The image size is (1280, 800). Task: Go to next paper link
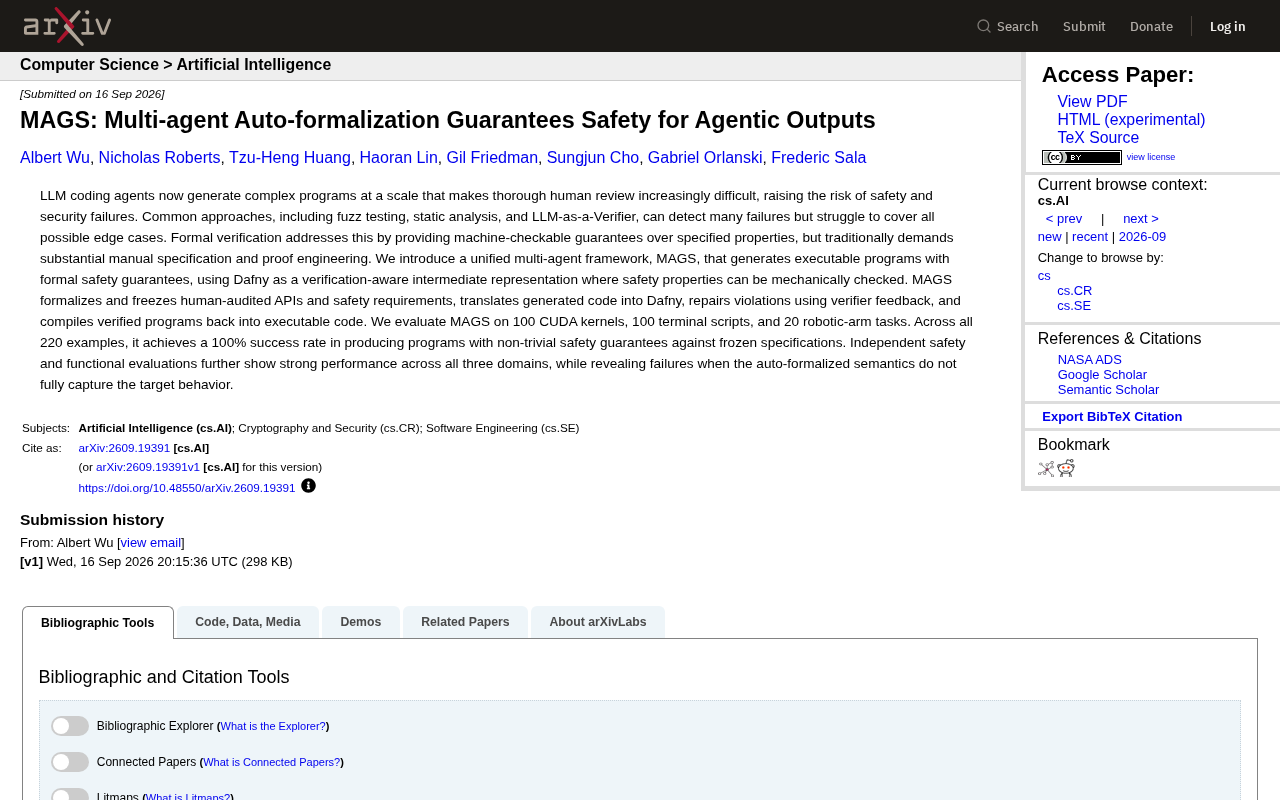point(1141,219)
